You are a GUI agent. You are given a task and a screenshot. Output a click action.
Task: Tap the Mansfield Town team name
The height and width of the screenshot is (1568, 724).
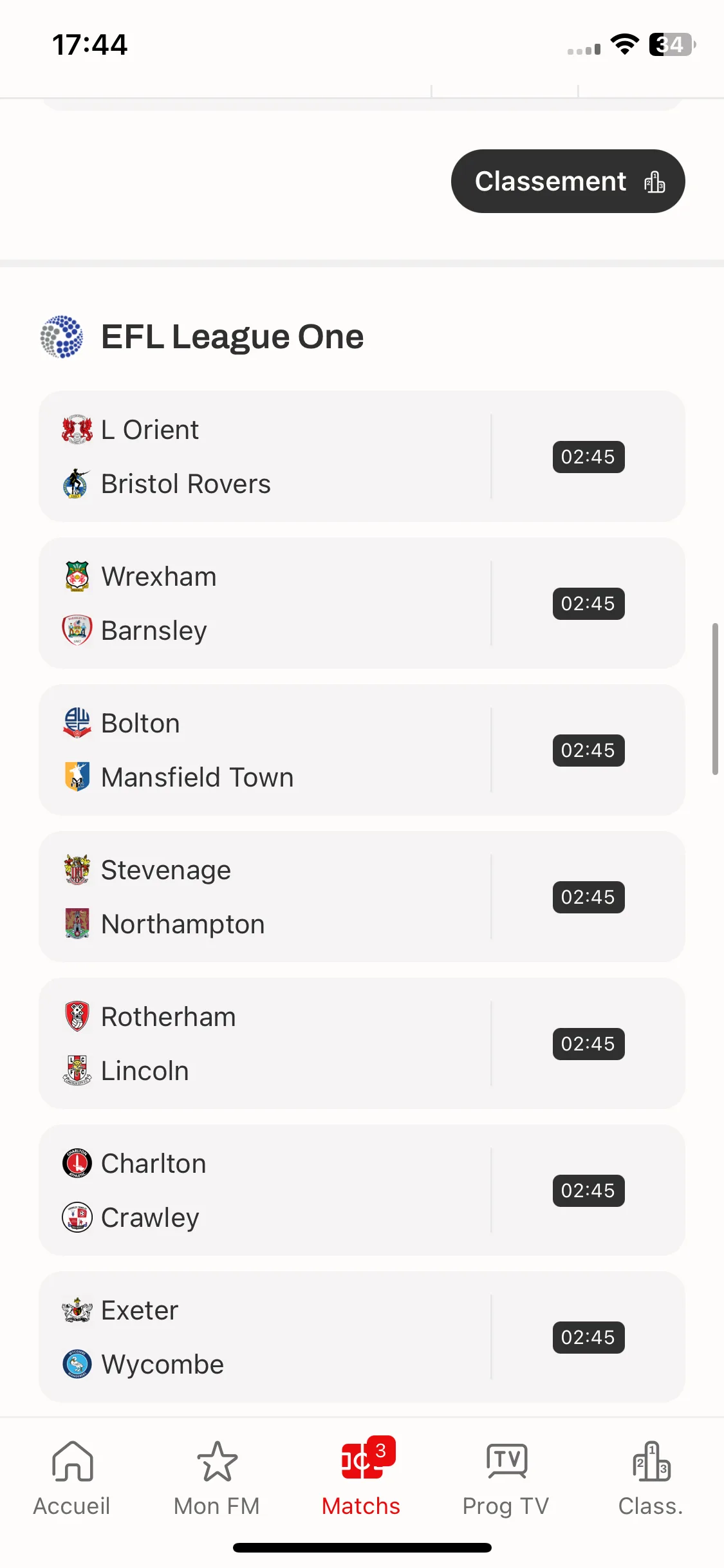[x=198, y=777]
